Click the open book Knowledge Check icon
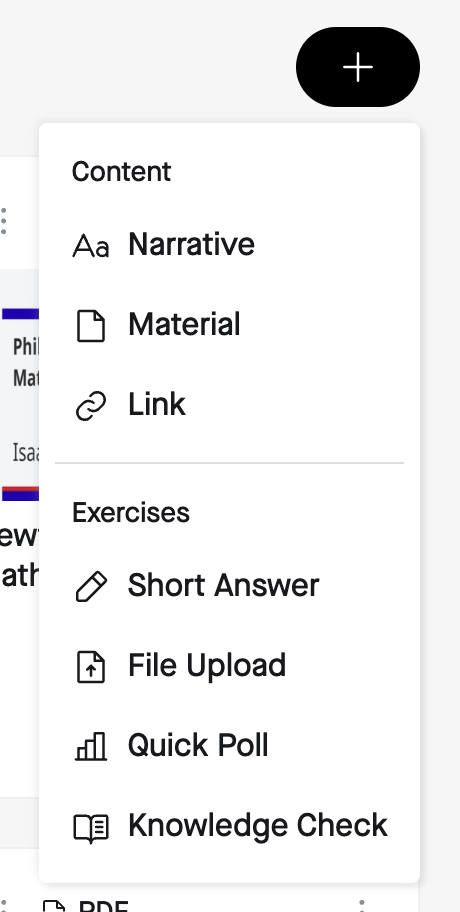This screenshot has height=912, width=460. (91, 827)
